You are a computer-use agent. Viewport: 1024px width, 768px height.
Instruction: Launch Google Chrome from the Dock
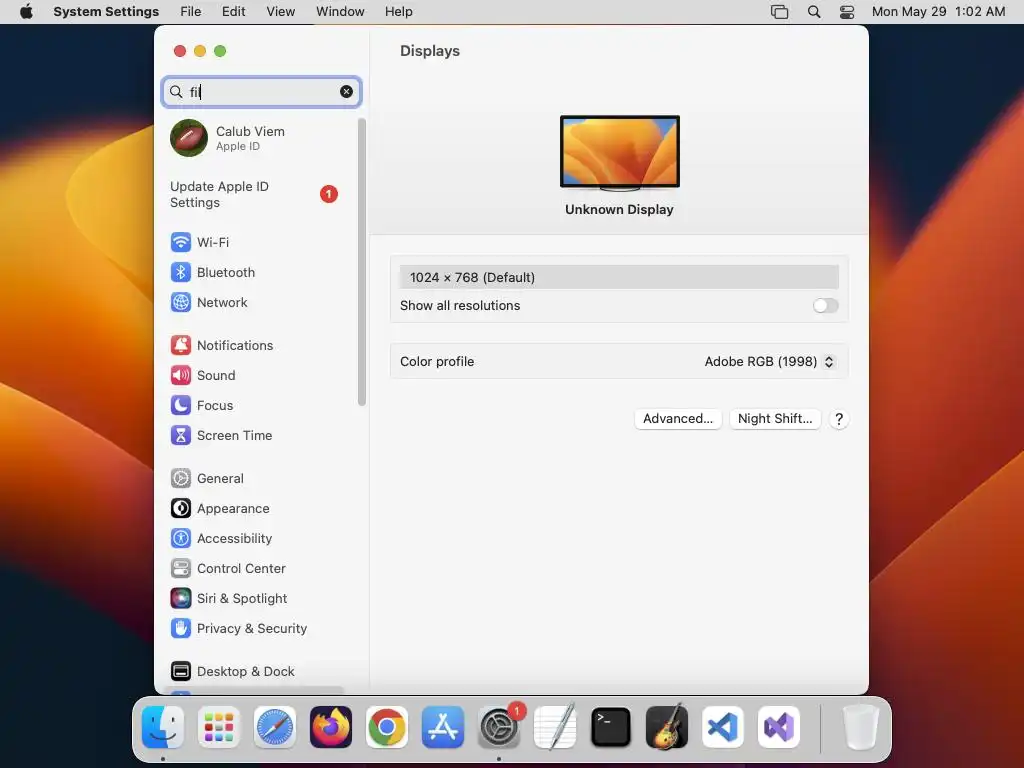[387, 727]
